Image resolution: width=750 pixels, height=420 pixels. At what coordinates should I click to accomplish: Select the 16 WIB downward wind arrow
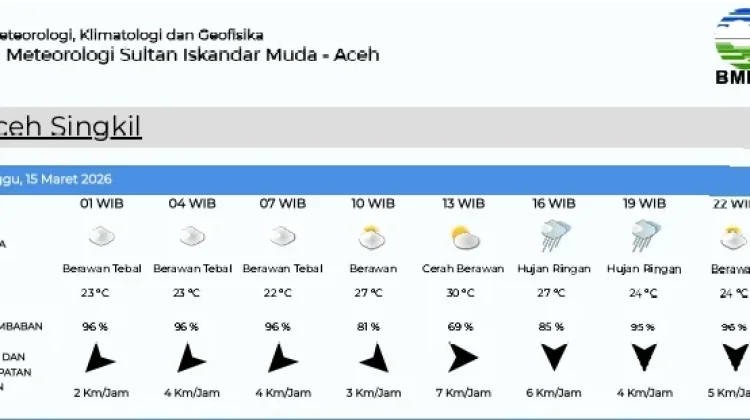[x=554, y=357]
